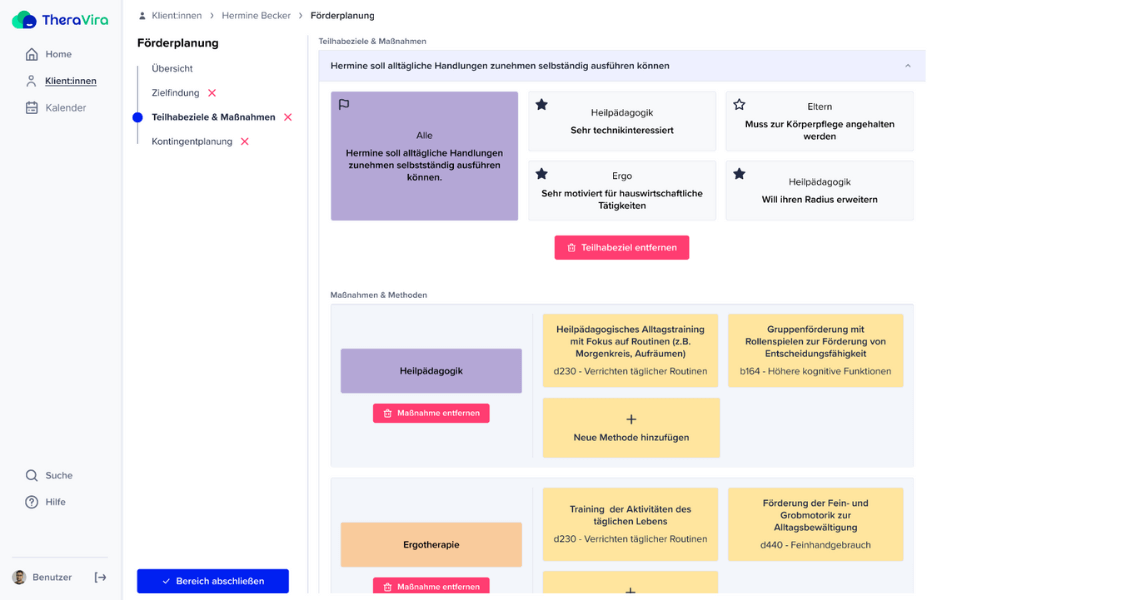Image resolution: width=1128 pixels, height=600 pixels.
Task: Click the logout arrow icon beside Benutzer
Action: point(100,577)
